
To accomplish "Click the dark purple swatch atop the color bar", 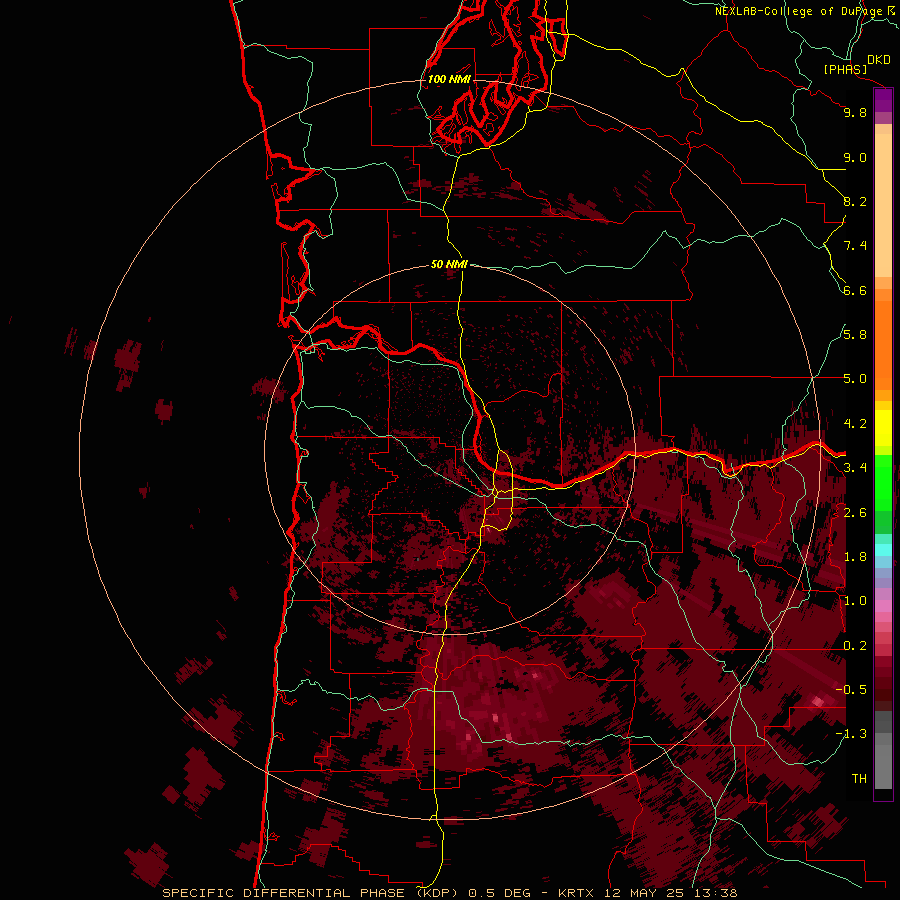I will pos(883,100).
